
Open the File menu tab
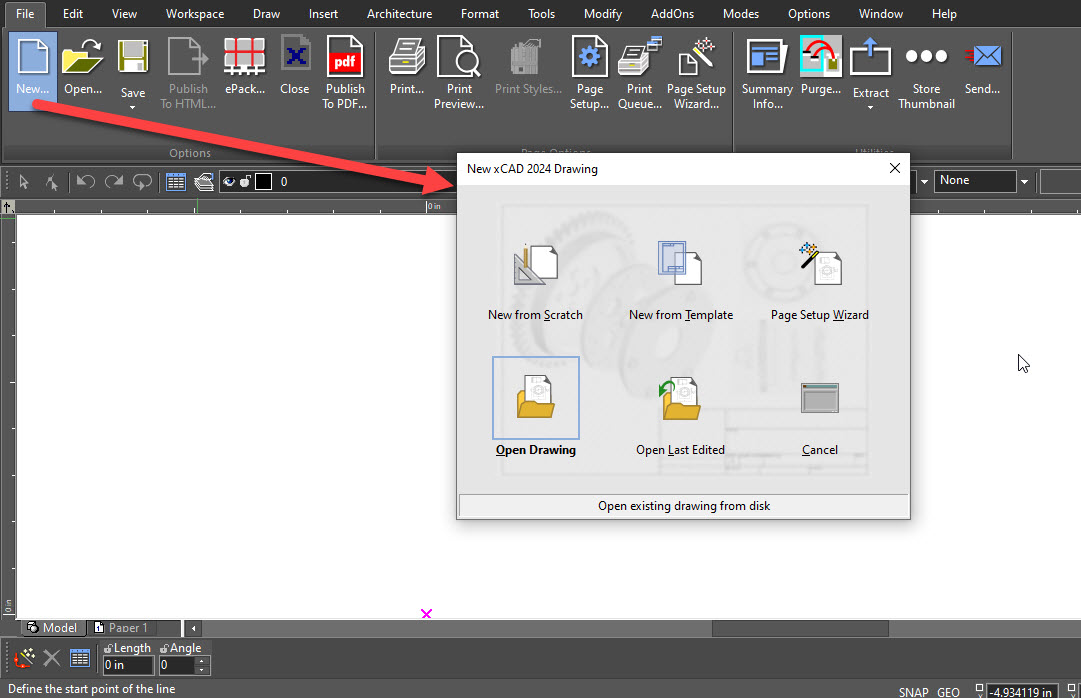(x=26, y=14)
